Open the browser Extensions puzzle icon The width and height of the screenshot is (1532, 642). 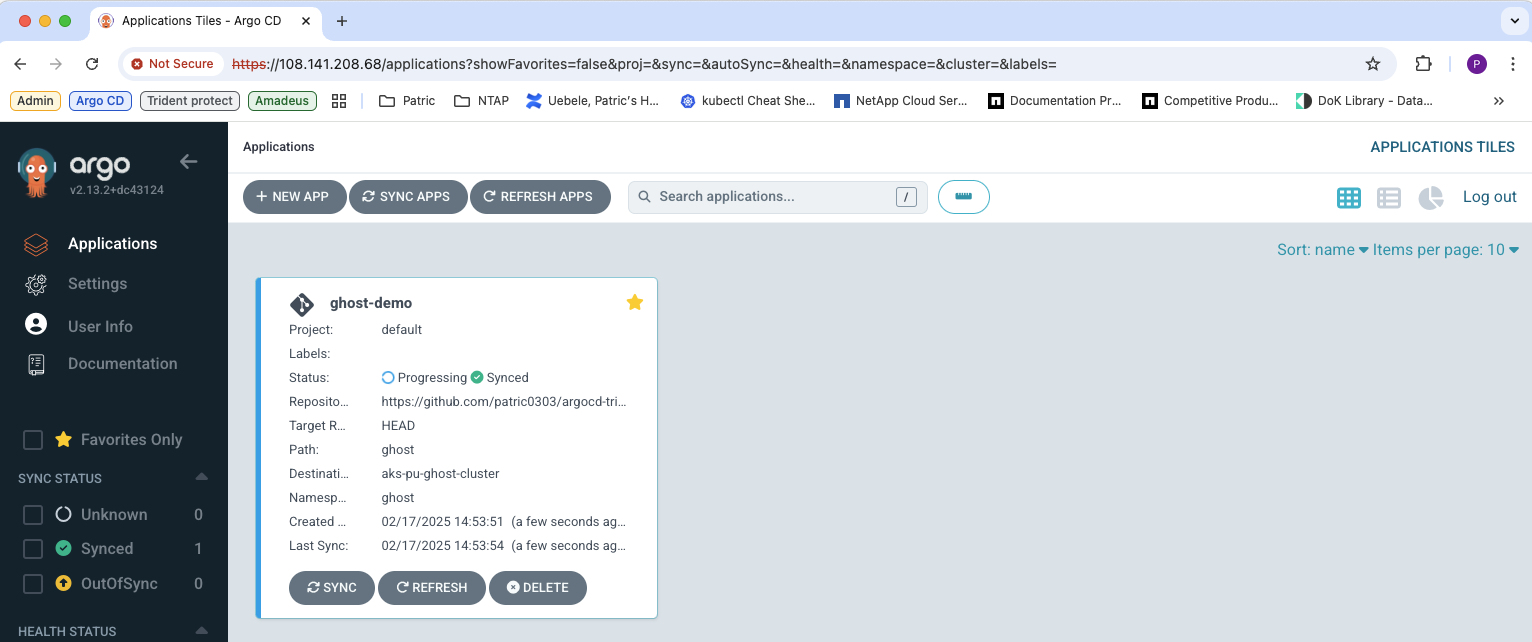pos(1423,64)
